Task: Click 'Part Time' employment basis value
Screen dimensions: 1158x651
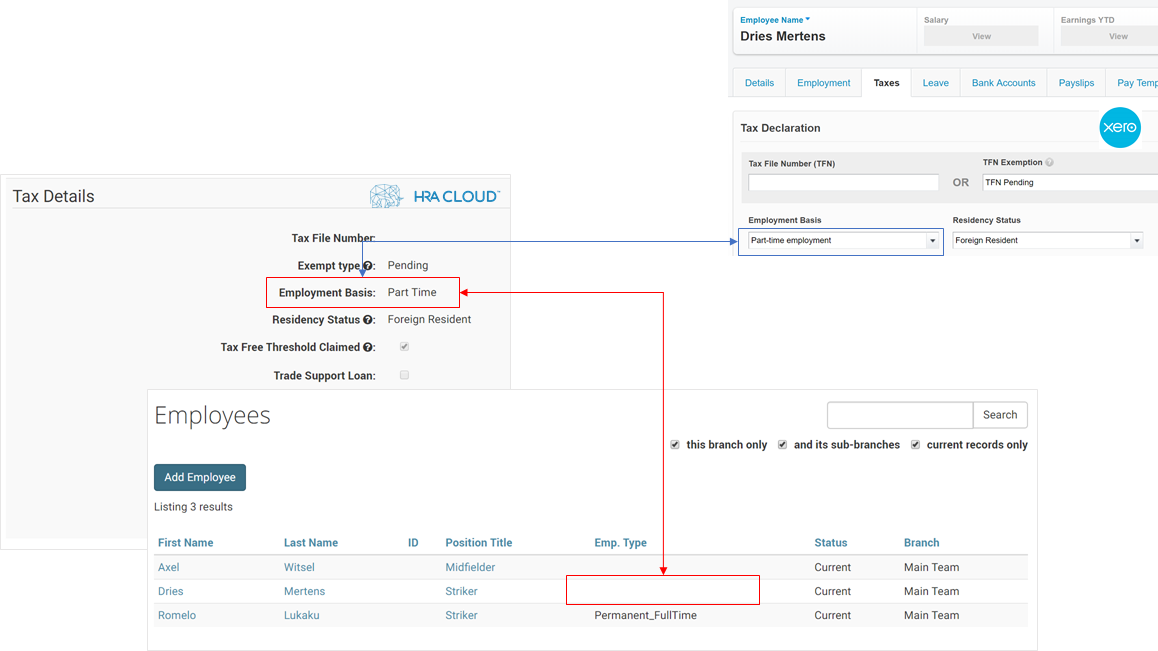Action: point(412,293)
